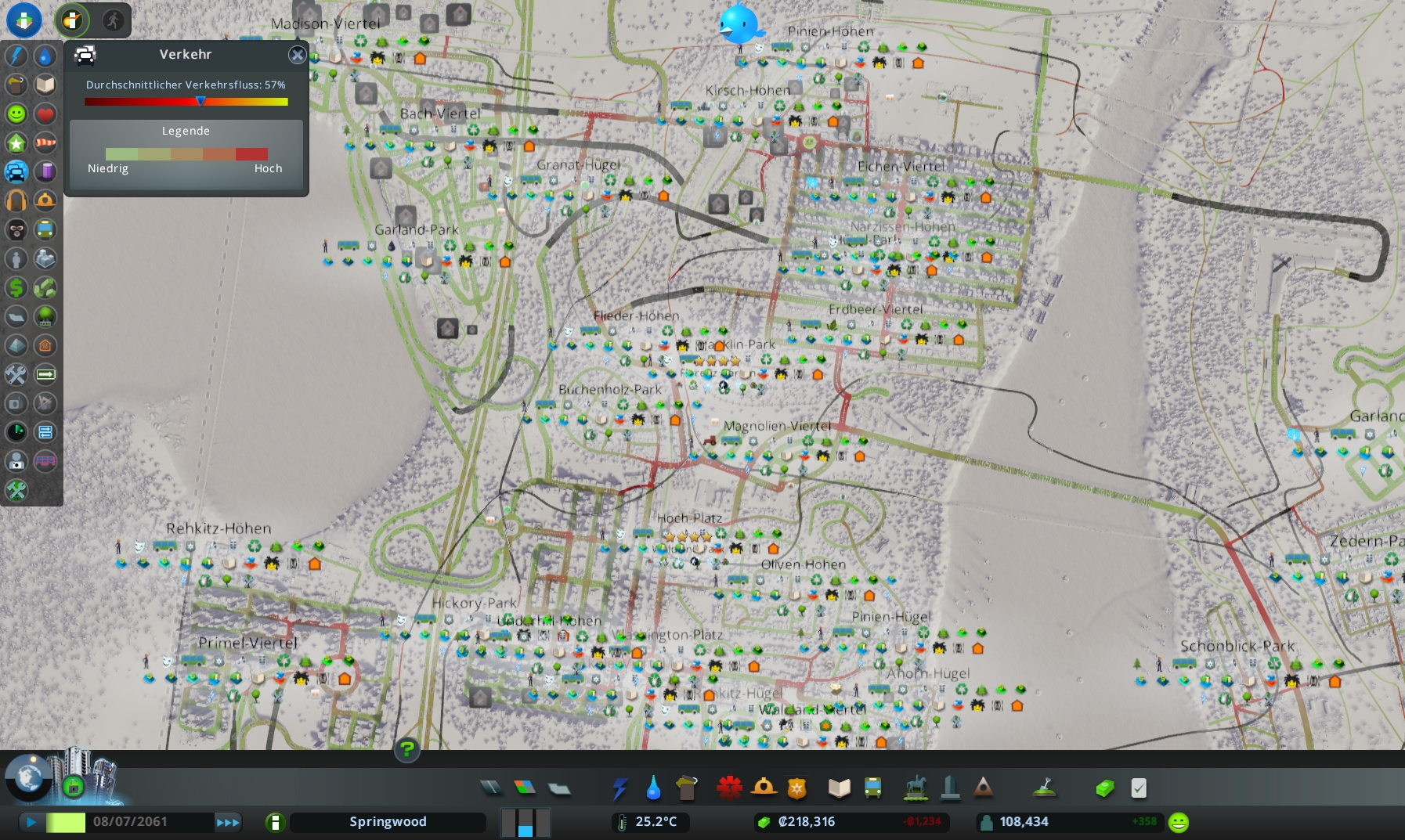The image size is (1405, 840).
Task: Open the Wind windsock info view
Action: click(45, 142)
